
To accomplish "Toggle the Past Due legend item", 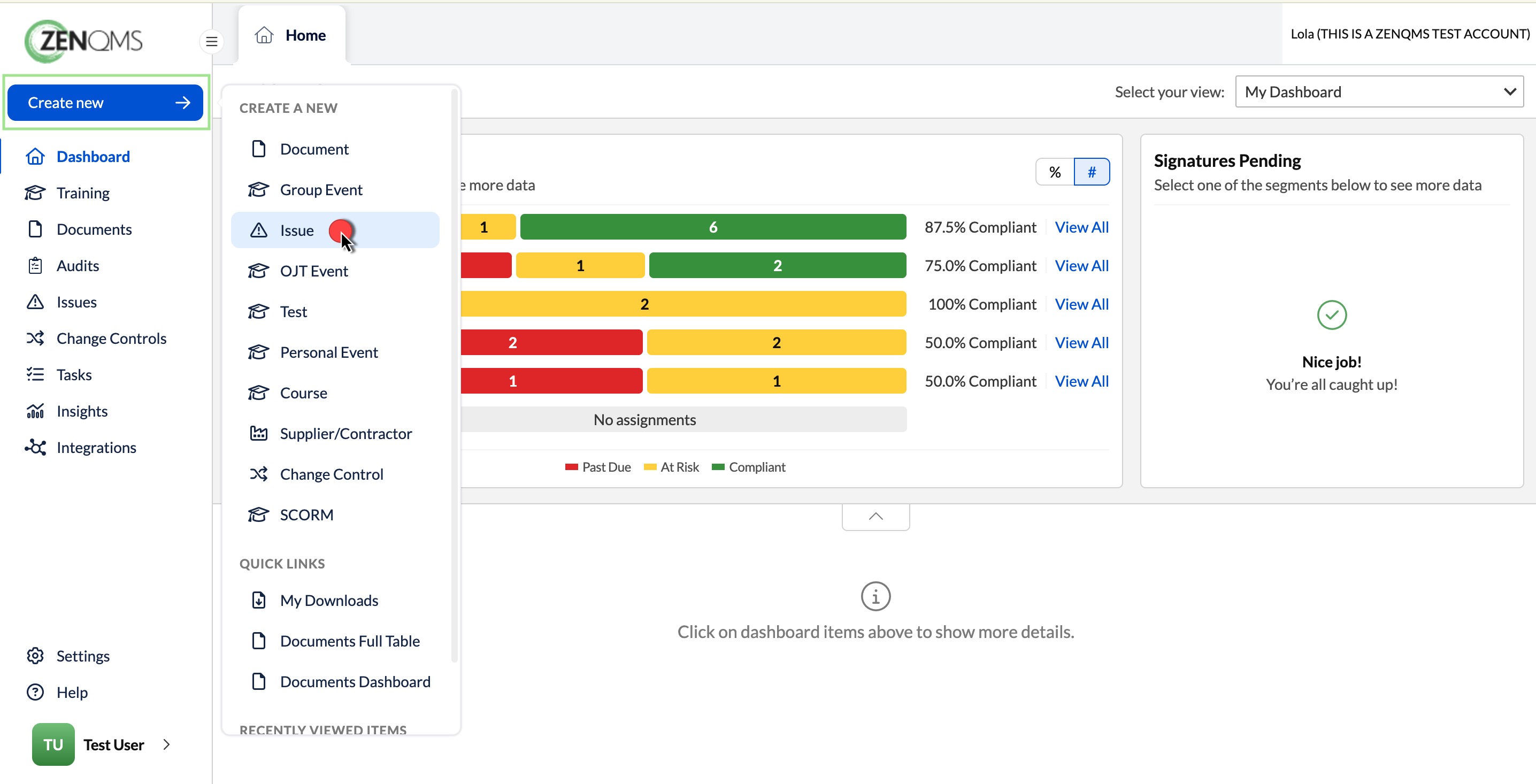I will 598,467.
